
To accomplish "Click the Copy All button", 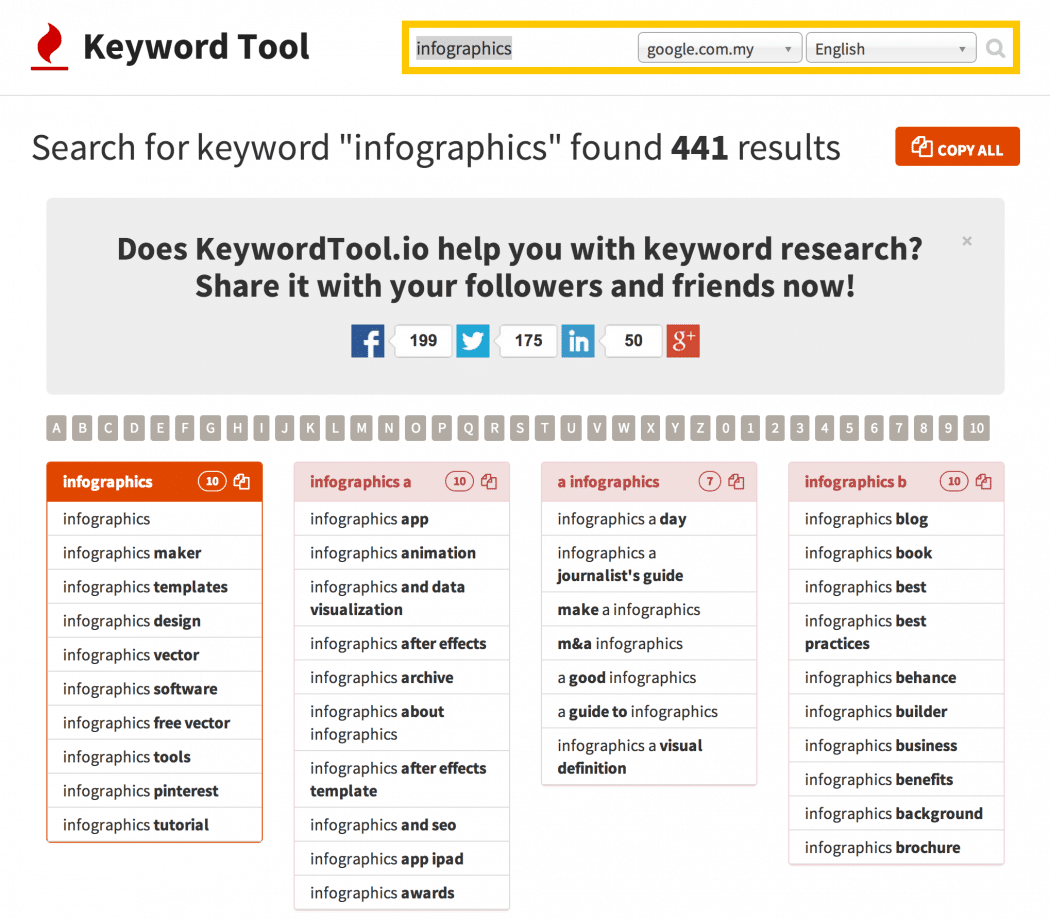I will click(958, 147).
